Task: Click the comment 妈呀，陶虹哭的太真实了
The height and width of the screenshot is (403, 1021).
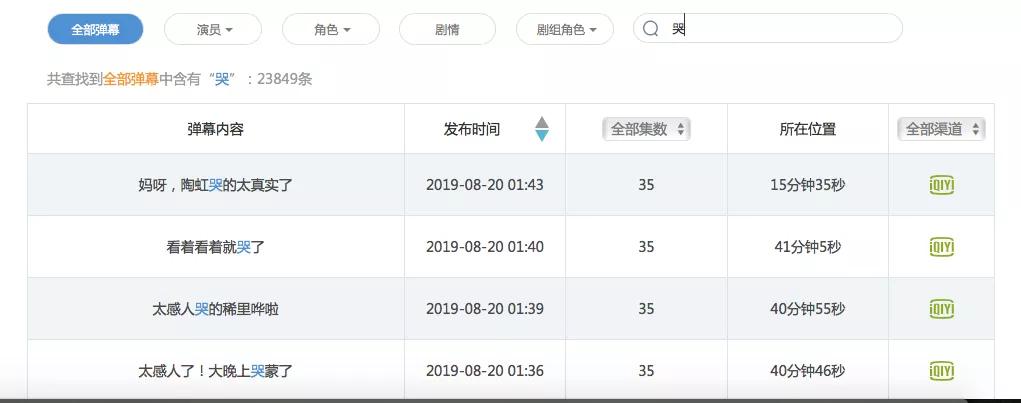Action: point(215,185)
